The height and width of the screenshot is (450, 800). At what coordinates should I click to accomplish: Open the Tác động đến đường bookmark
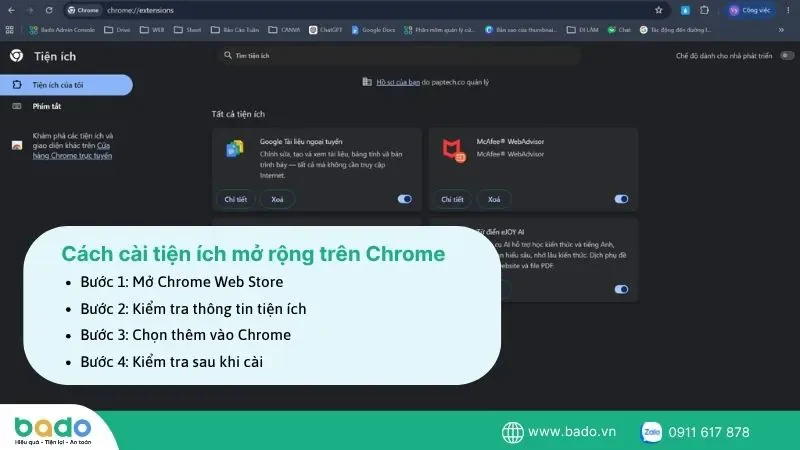point(676,30)
